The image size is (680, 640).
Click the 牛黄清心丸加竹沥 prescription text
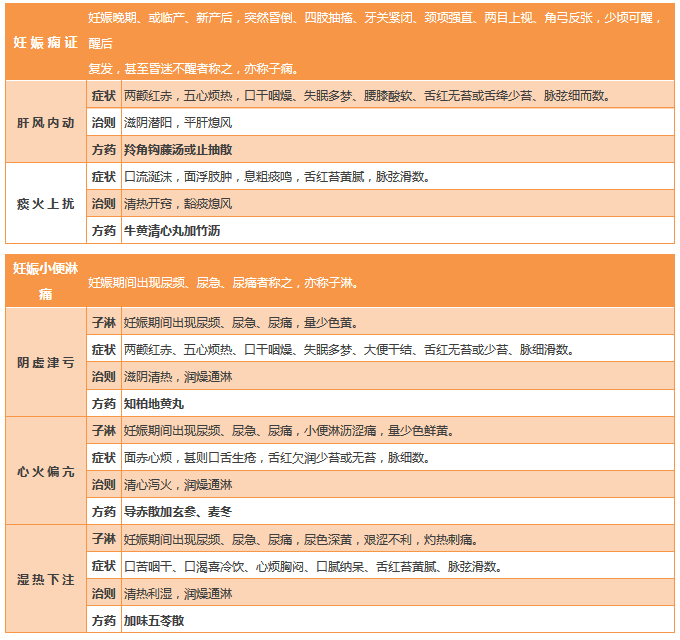(172, 230)
